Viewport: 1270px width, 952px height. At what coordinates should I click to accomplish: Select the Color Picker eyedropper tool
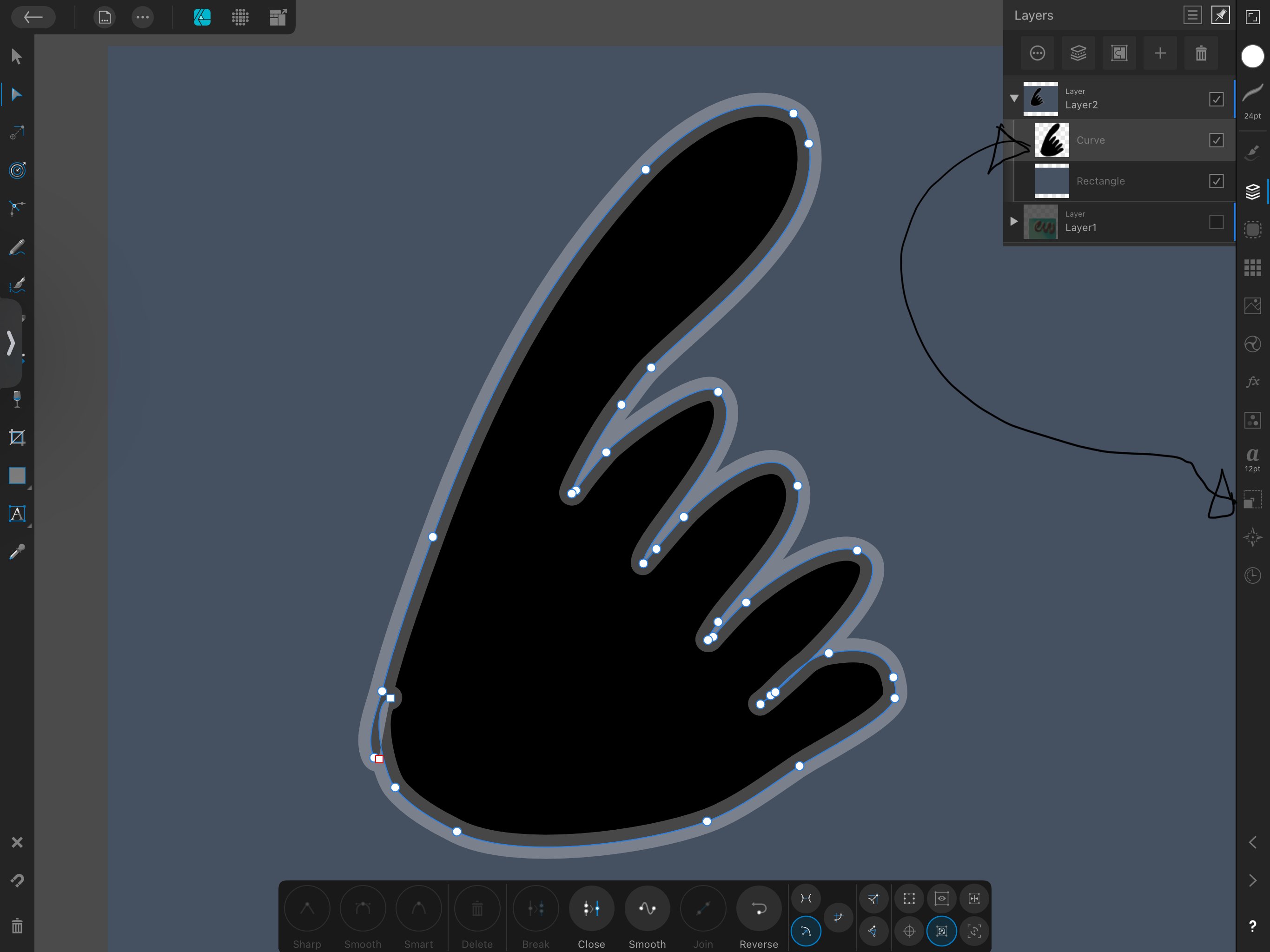point(17,552)
